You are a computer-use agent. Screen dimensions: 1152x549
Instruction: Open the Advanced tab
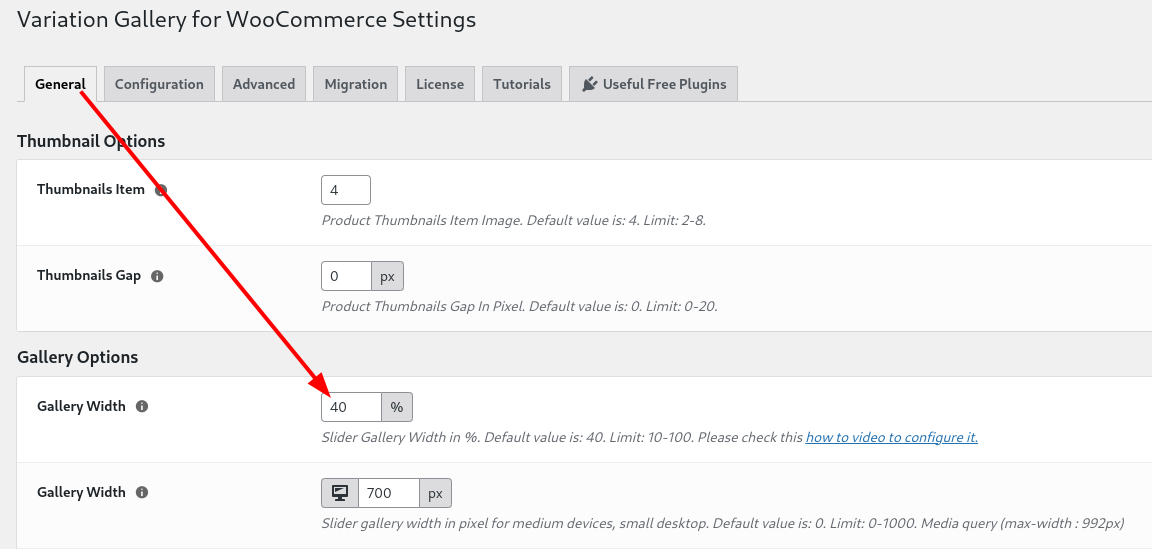(x=264, y=84)
